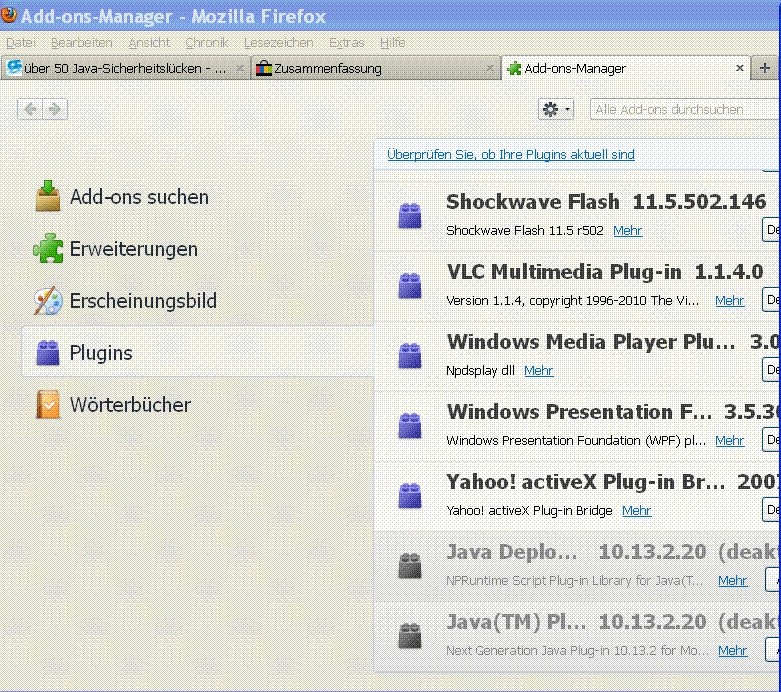Open a new tab with plus button
The height and width of the screenshot is (692, 781).
[x=765, y=69]
